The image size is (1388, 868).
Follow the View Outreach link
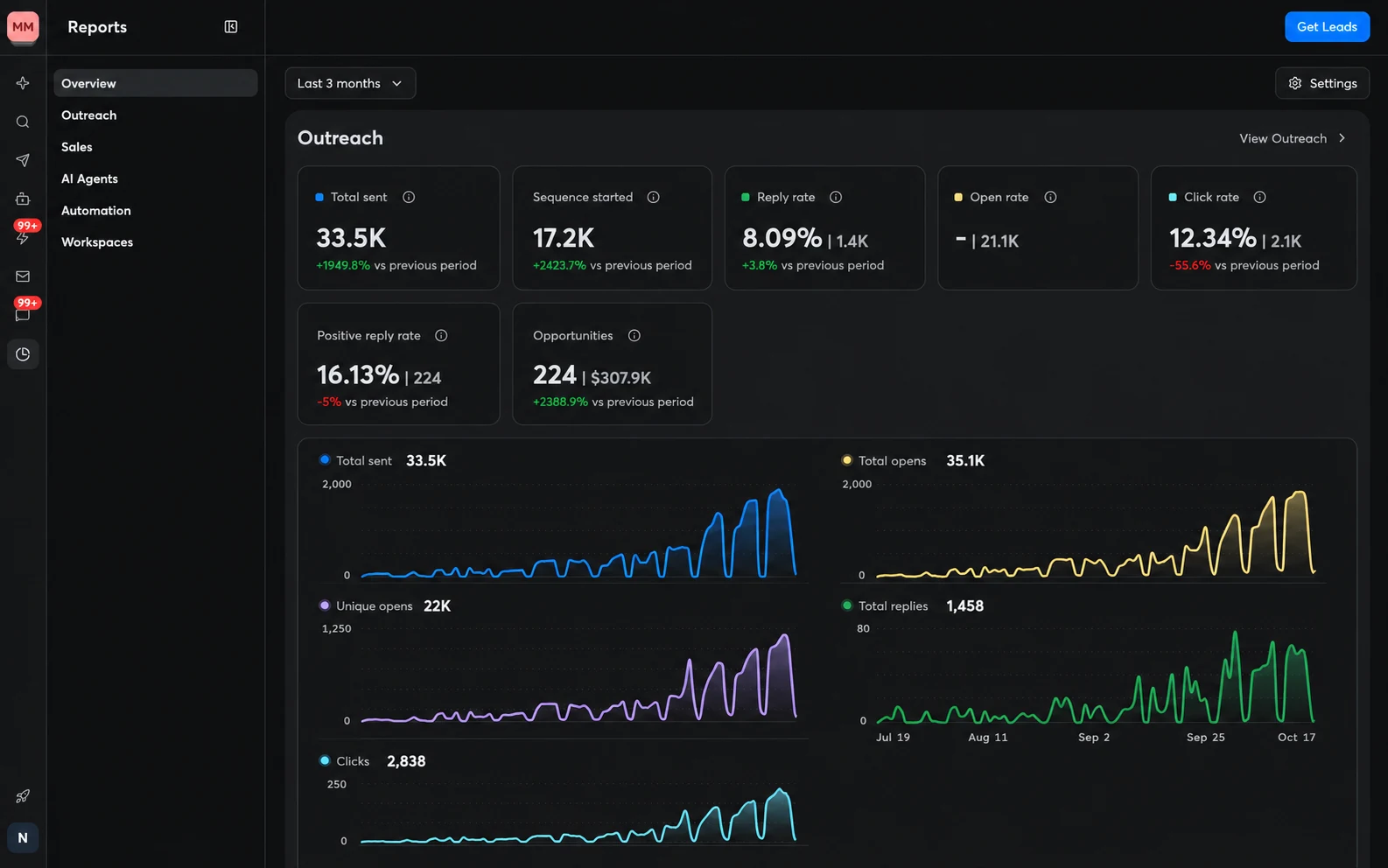tap(1293, 138)
